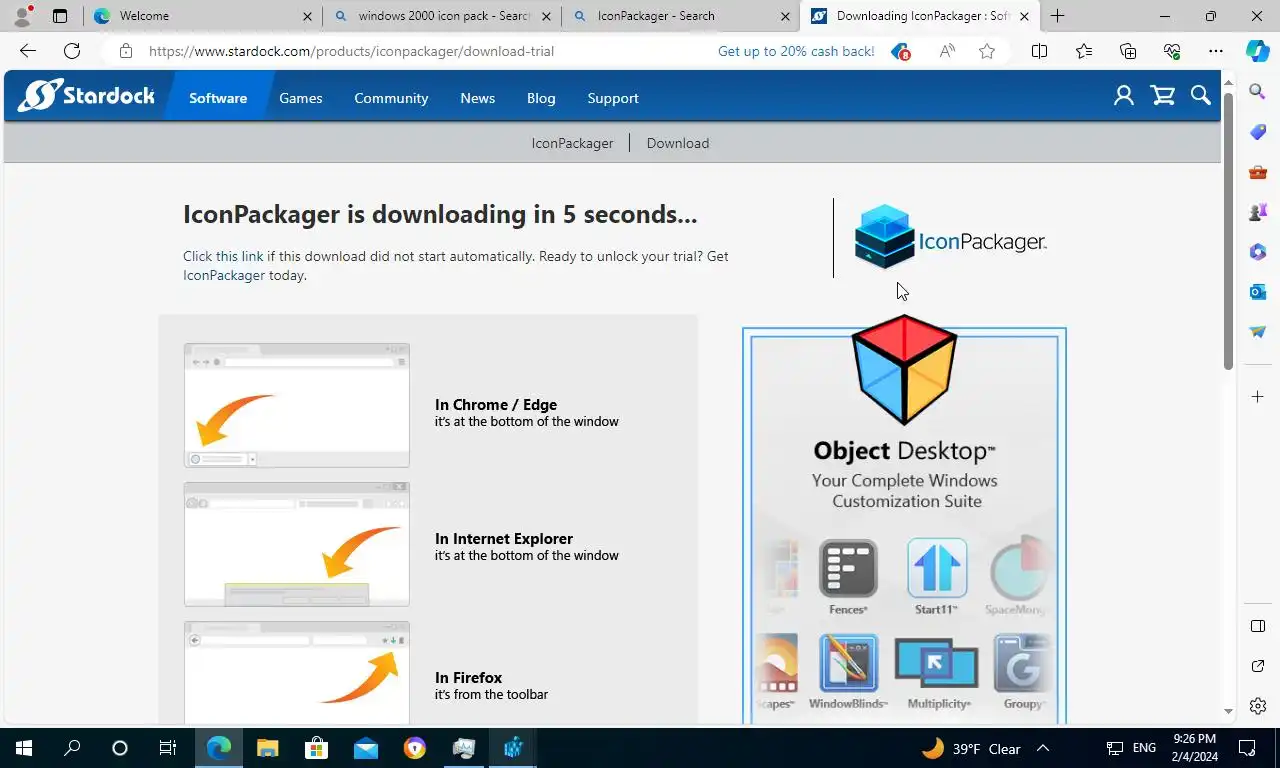Image resolution: width=1280 pixels, height=768 pixels.
Task: Click 'Get up to 20% cash back!'
Action: coord(796,51)
